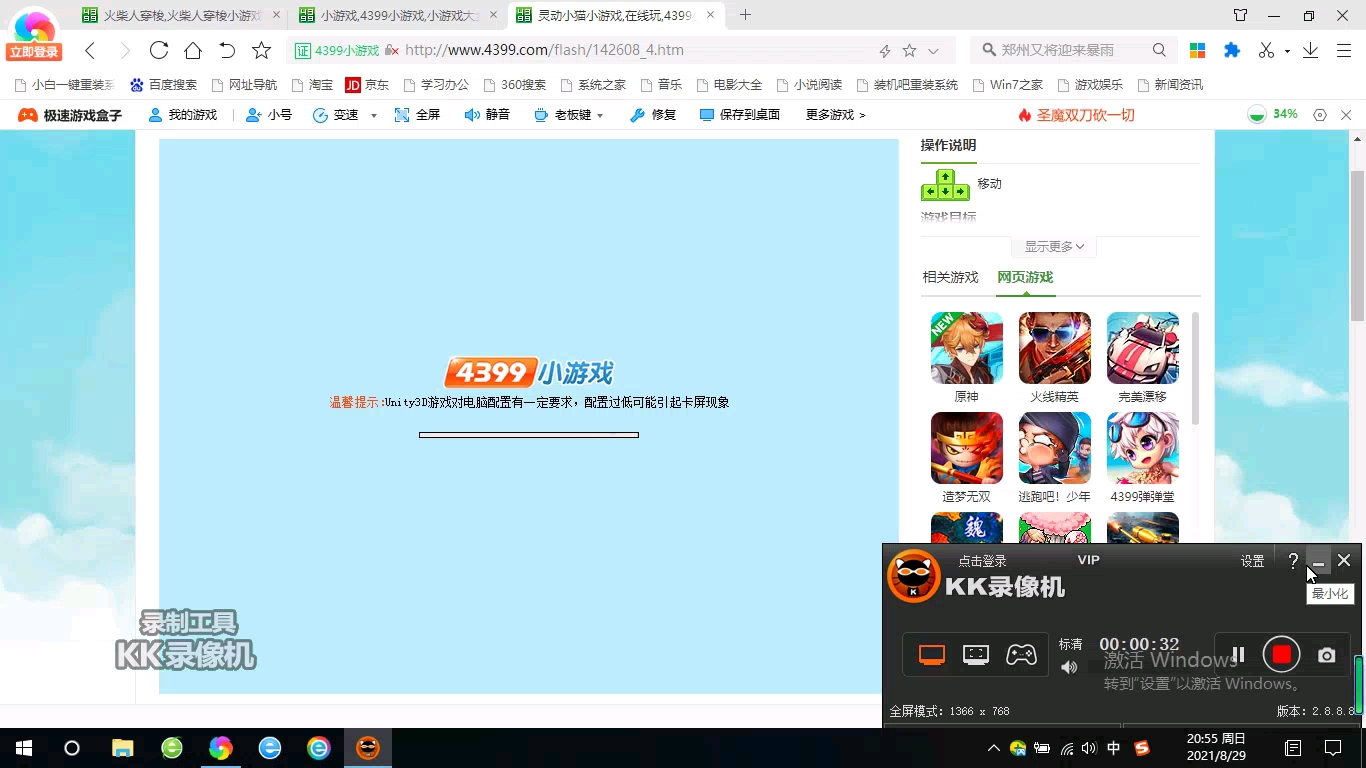Screen dimensions: 1366x768
Task: Select full-screen recording mode icon
Action: point(932,655)
